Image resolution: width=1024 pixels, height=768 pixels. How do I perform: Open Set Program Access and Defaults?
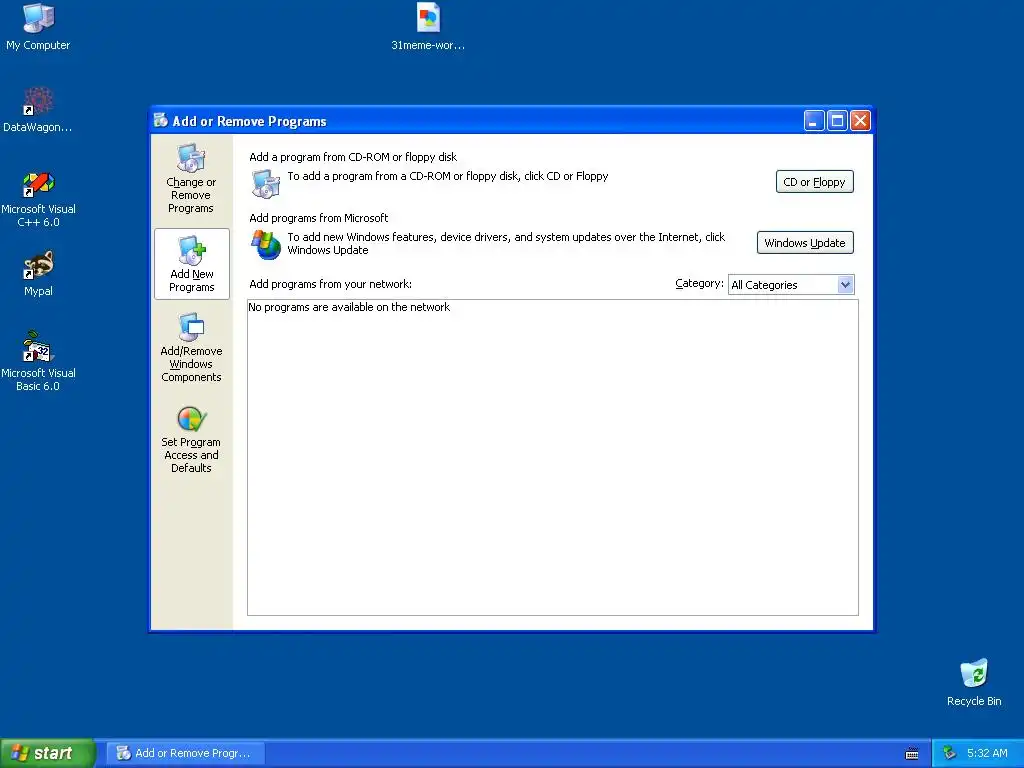pos(191,439)
